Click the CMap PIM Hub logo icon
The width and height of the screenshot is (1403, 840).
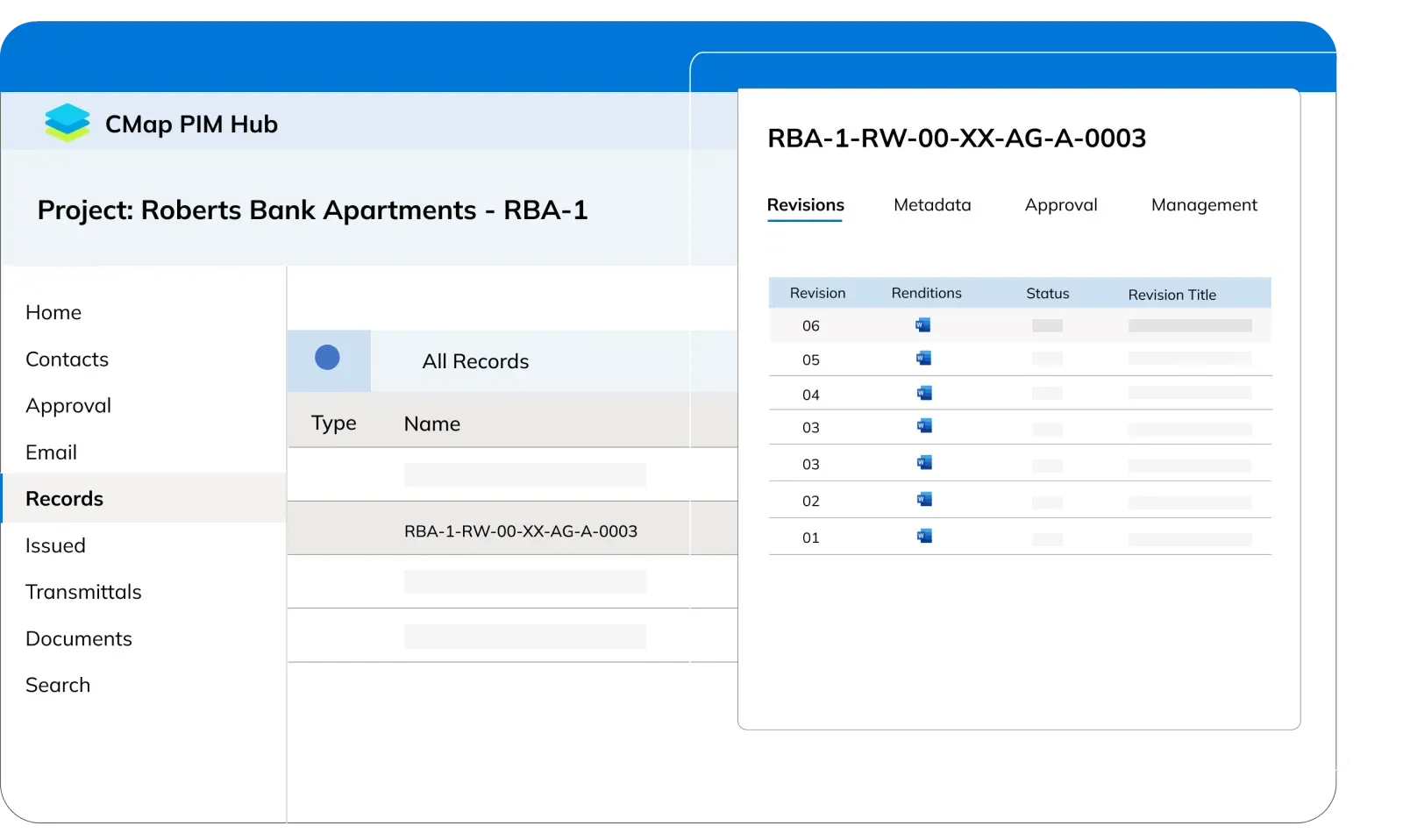(68, 123)
